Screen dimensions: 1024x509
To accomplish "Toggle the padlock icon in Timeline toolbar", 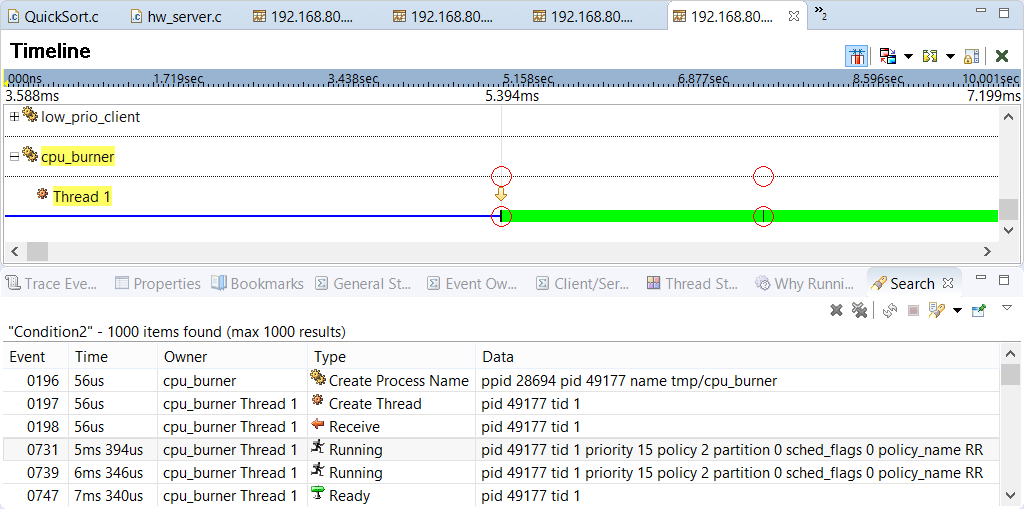I will coord(972,56).
